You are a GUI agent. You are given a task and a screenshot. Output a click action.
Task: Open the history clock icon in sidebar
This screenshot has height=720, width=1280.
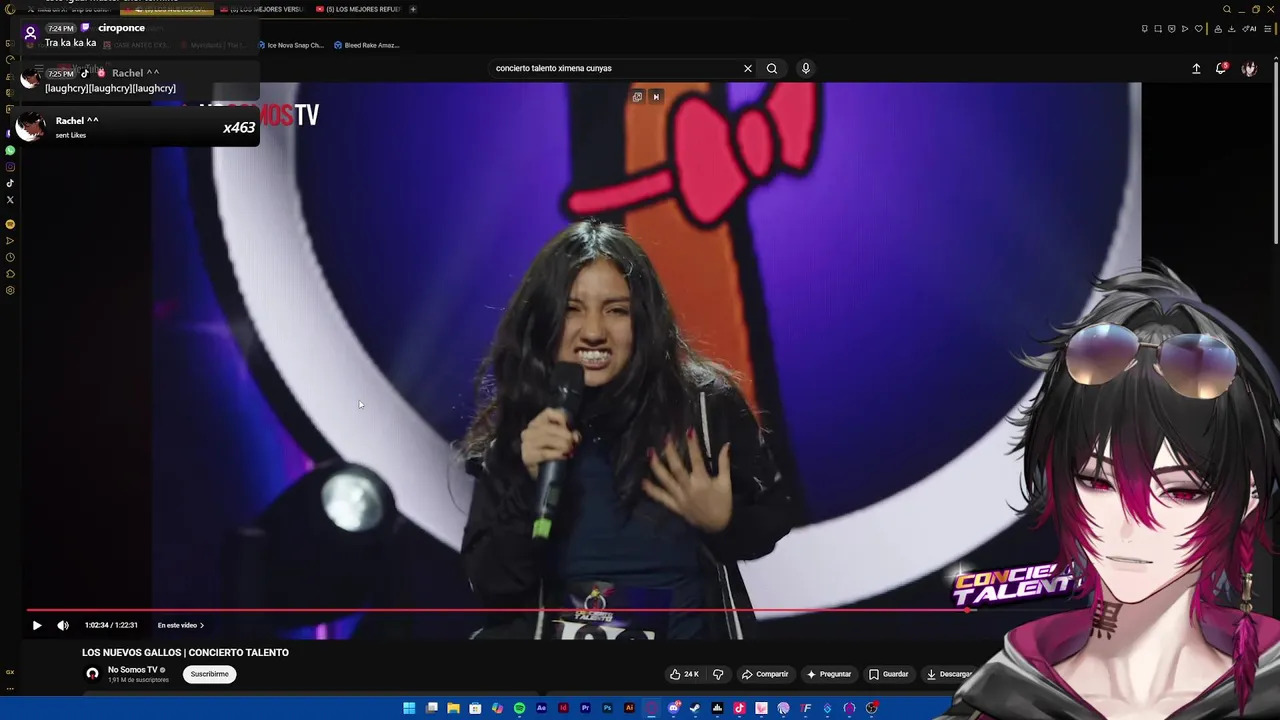pos(10,257)
